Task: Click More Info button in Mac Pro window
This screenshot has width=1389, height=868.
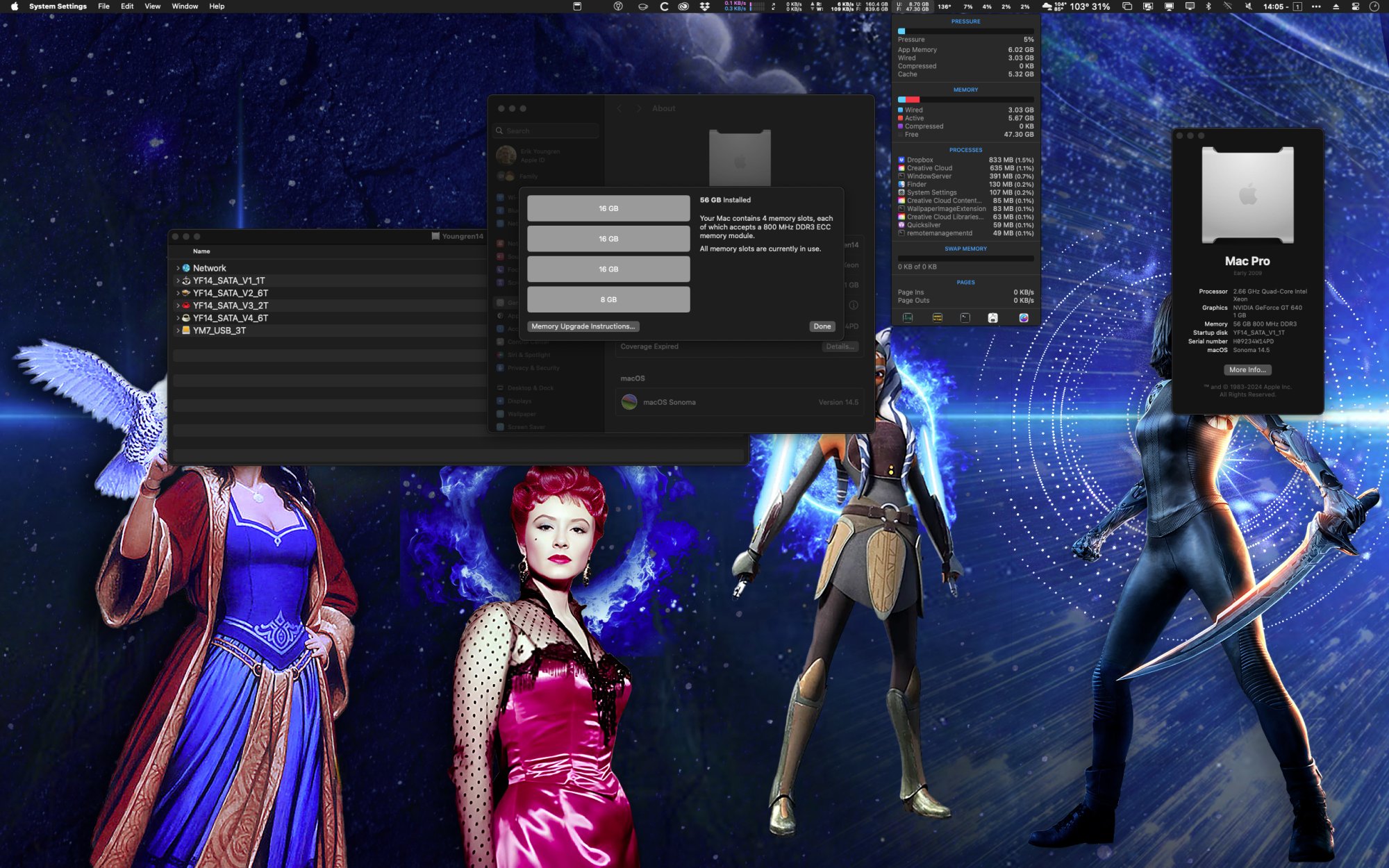Action: coord(1247,370)
